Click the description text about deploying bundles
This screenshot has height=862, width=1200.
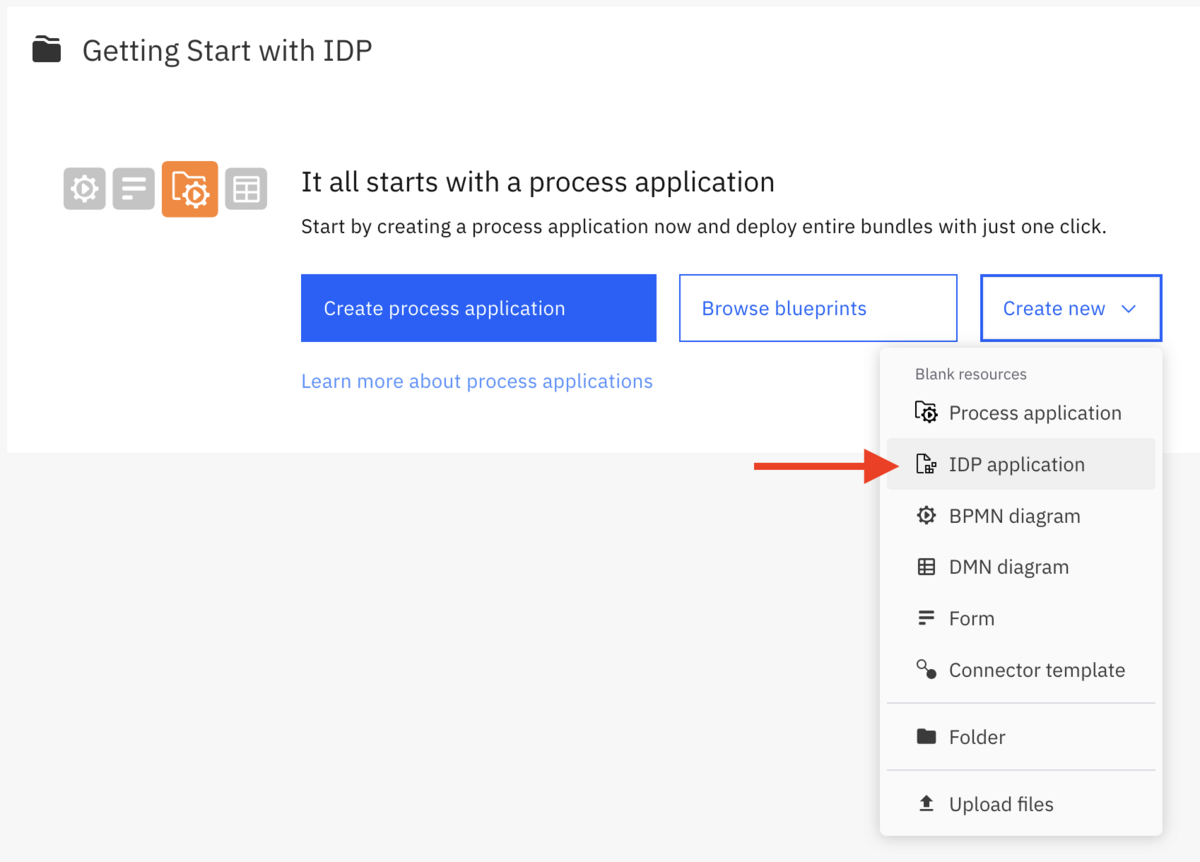(x=704, y=227)
